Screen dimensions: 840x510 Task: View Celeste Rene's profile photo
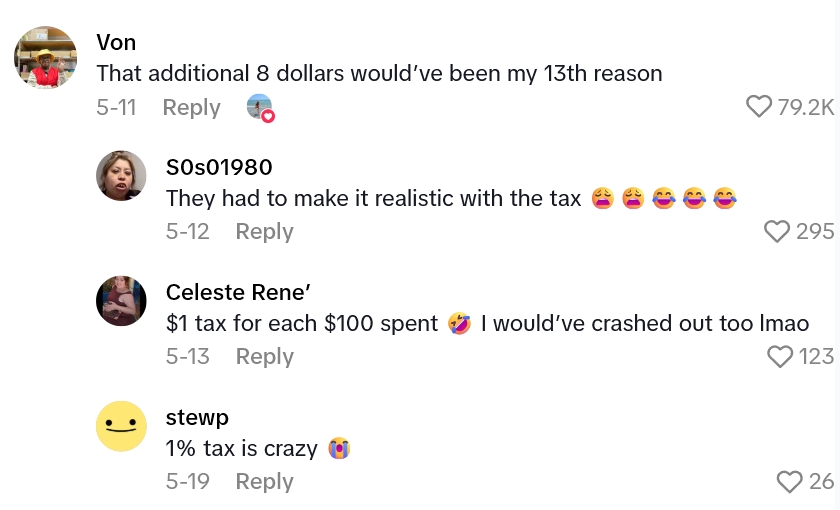click(x=121, y=300)
